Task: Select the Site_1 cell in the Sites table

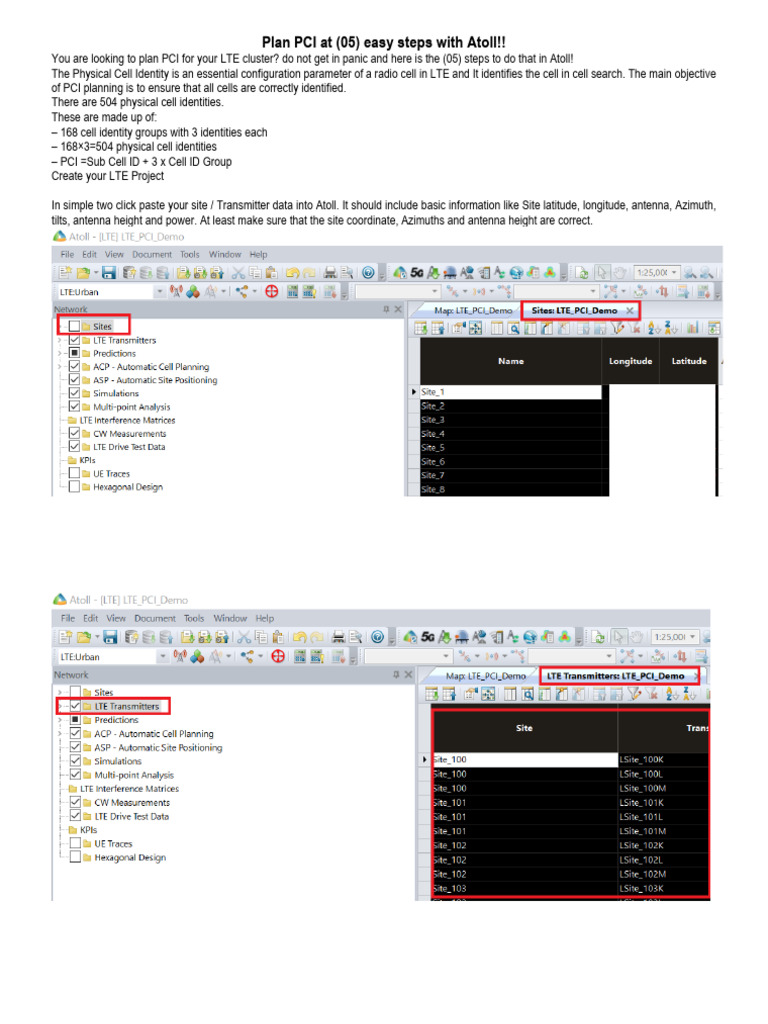Action: click(511, 392)
